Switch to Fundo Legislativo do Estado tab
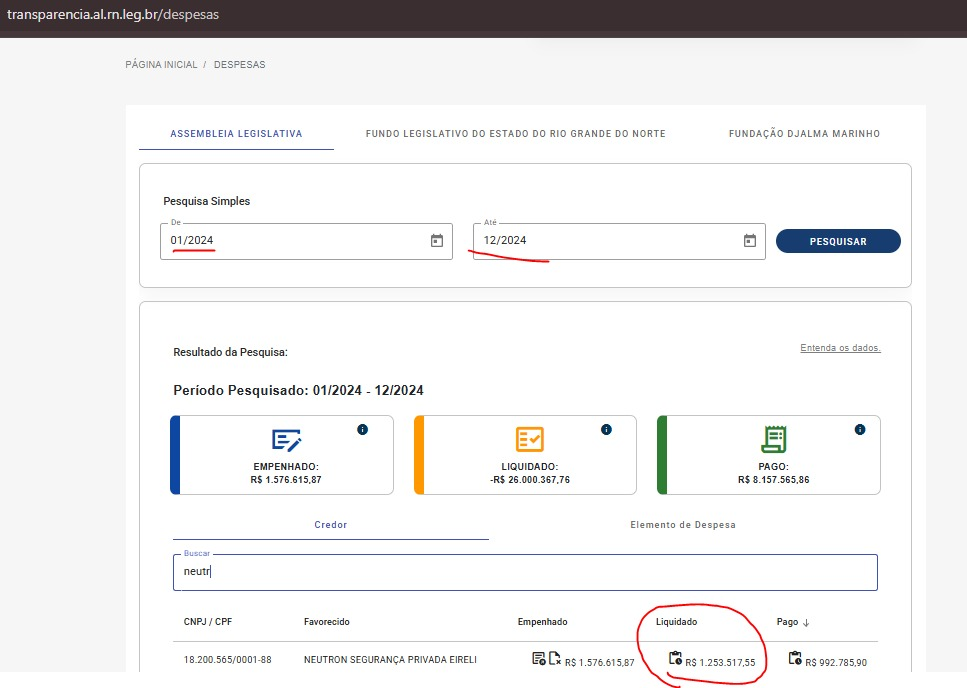The image size is (967, 688). coord(516,134)
